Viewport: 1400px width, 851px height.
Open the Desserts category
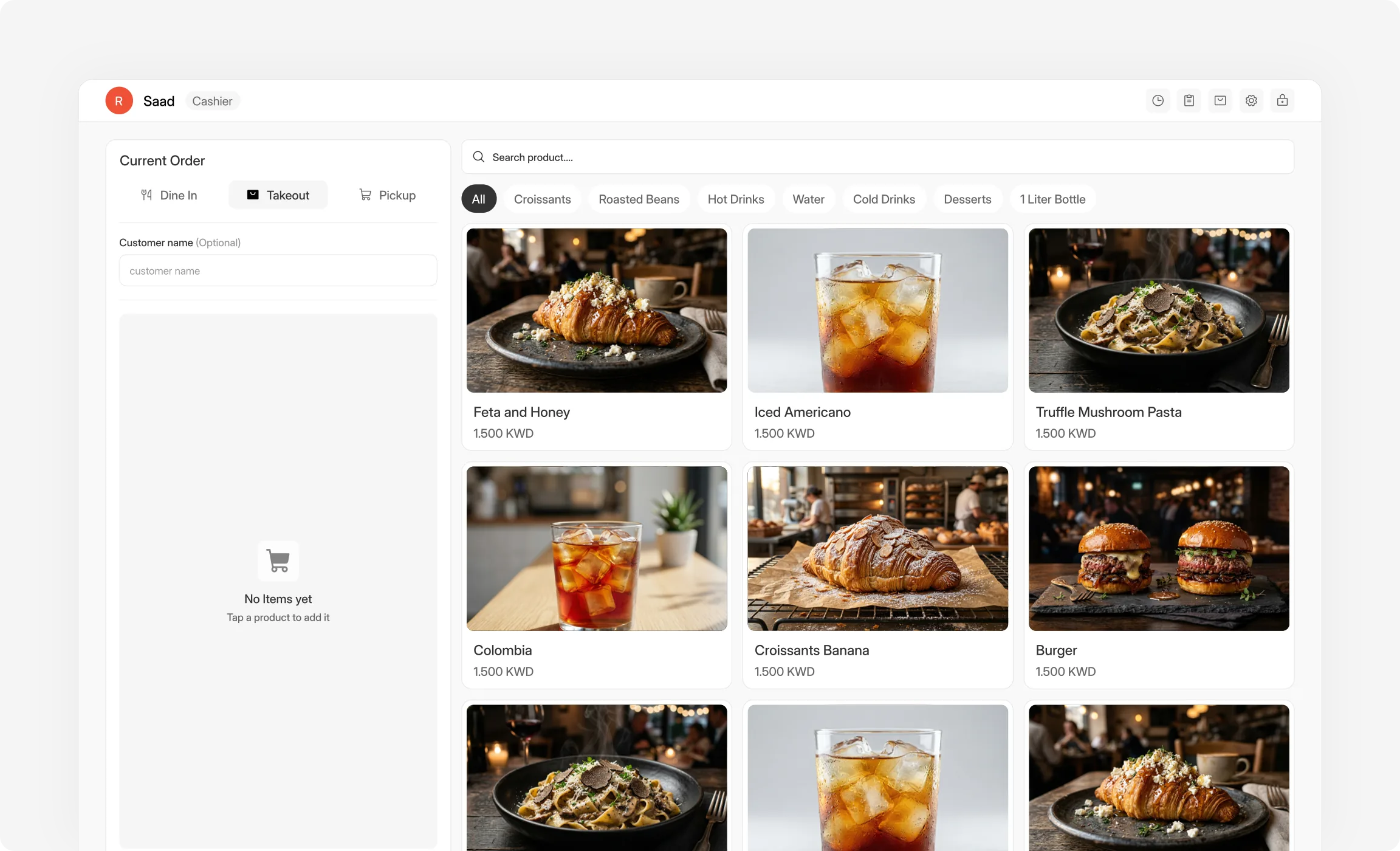point(967,199)
